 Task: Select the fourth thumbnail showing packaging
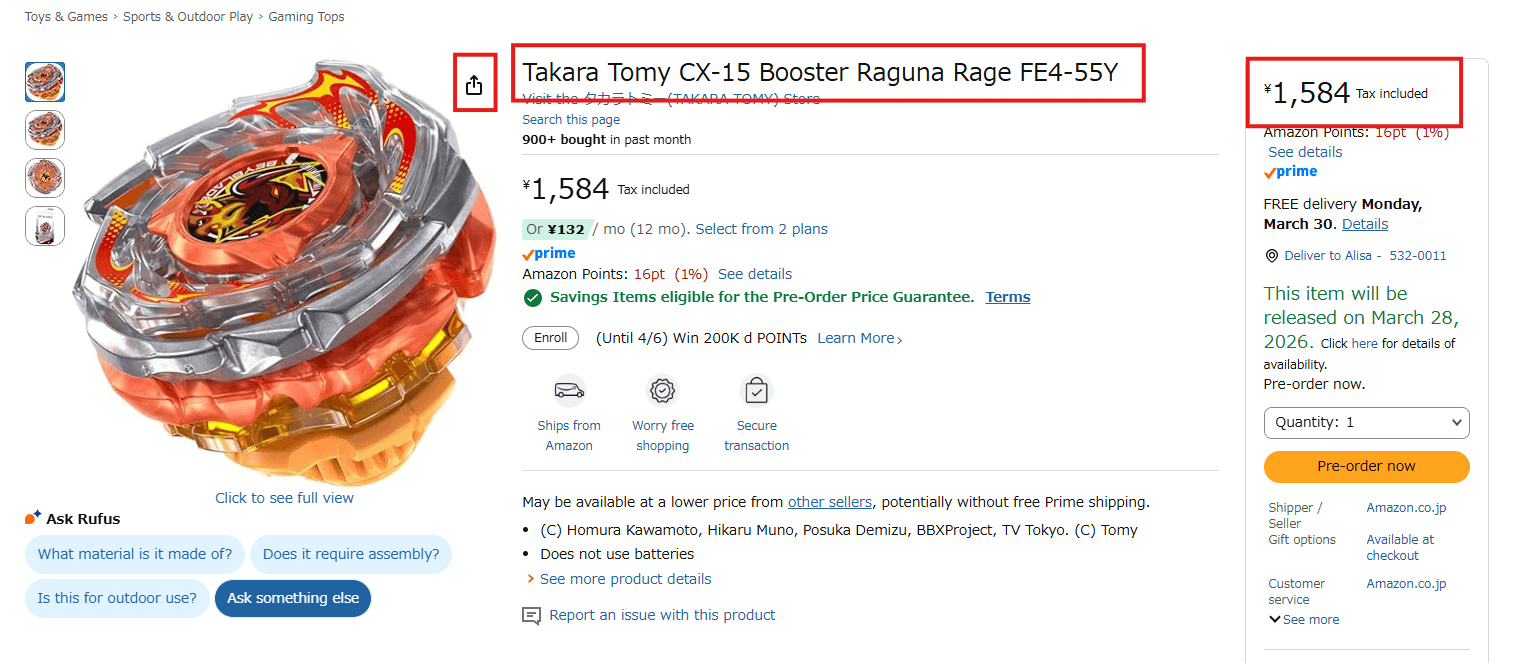[45, 226]
